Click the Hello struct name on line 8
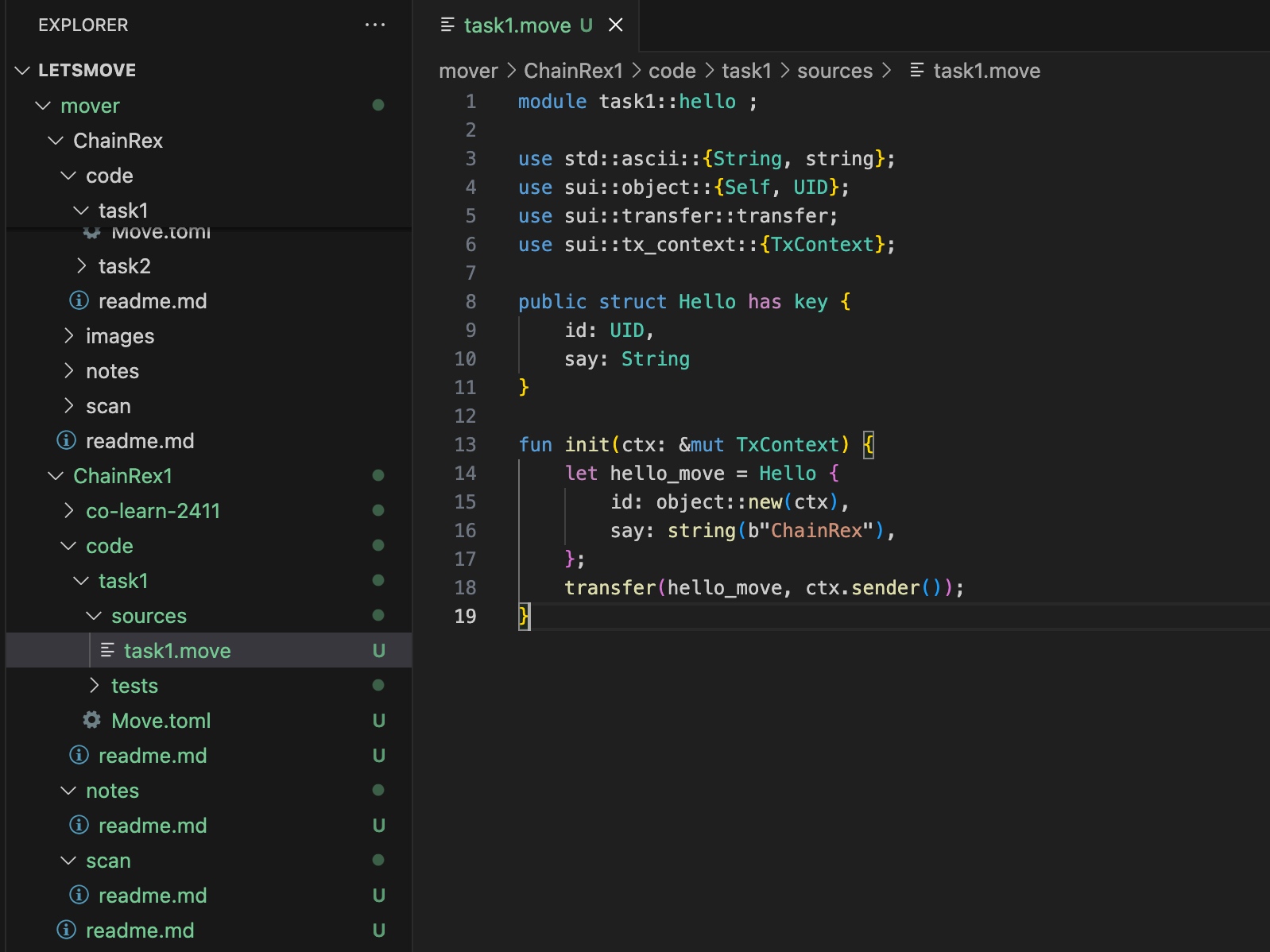1270x952 pixels. [x=707, y=301]
